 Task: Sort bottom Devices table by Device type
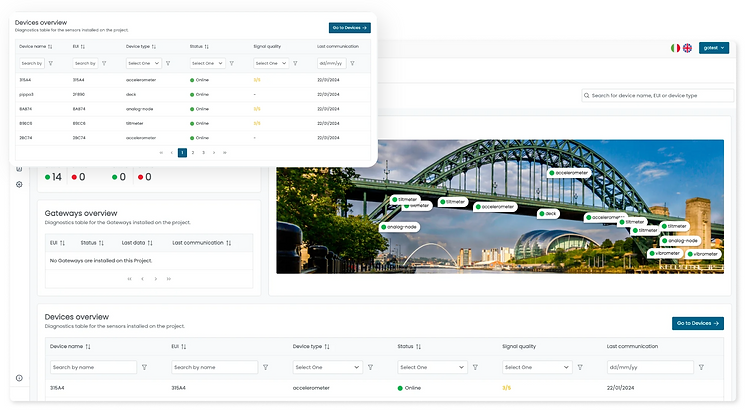pos(327,346)
